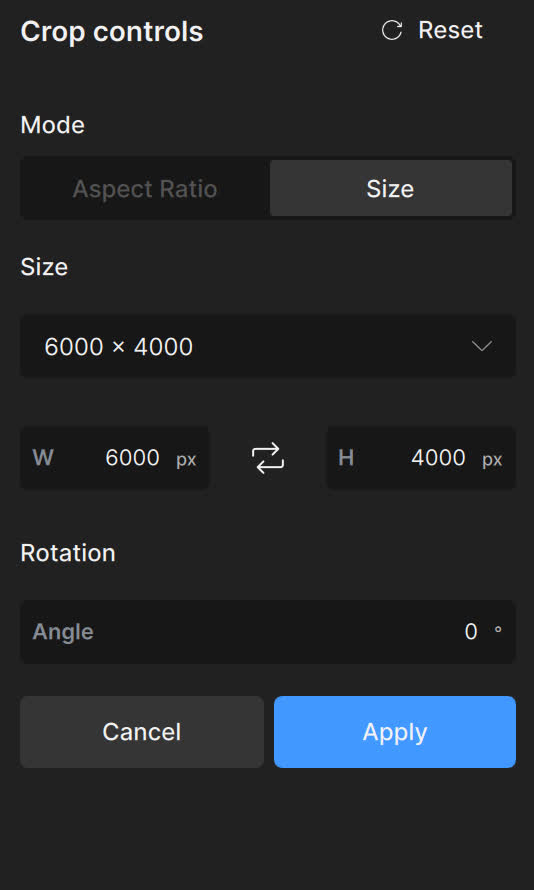Click the circular Reset arrow icon

(x=392, y=30)
